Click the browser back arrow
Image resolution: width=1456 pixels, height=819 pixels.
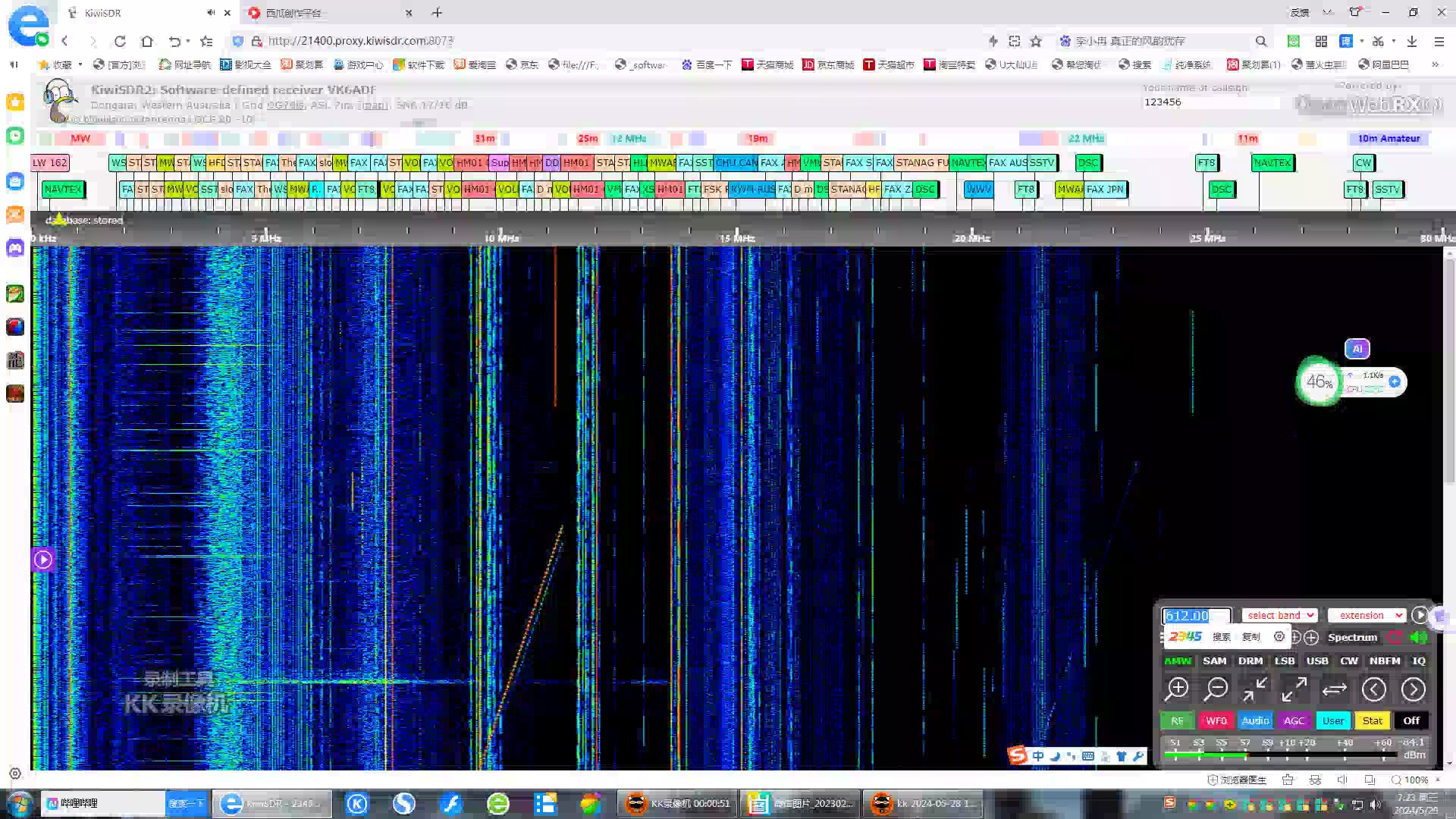(x=65, y=41)
